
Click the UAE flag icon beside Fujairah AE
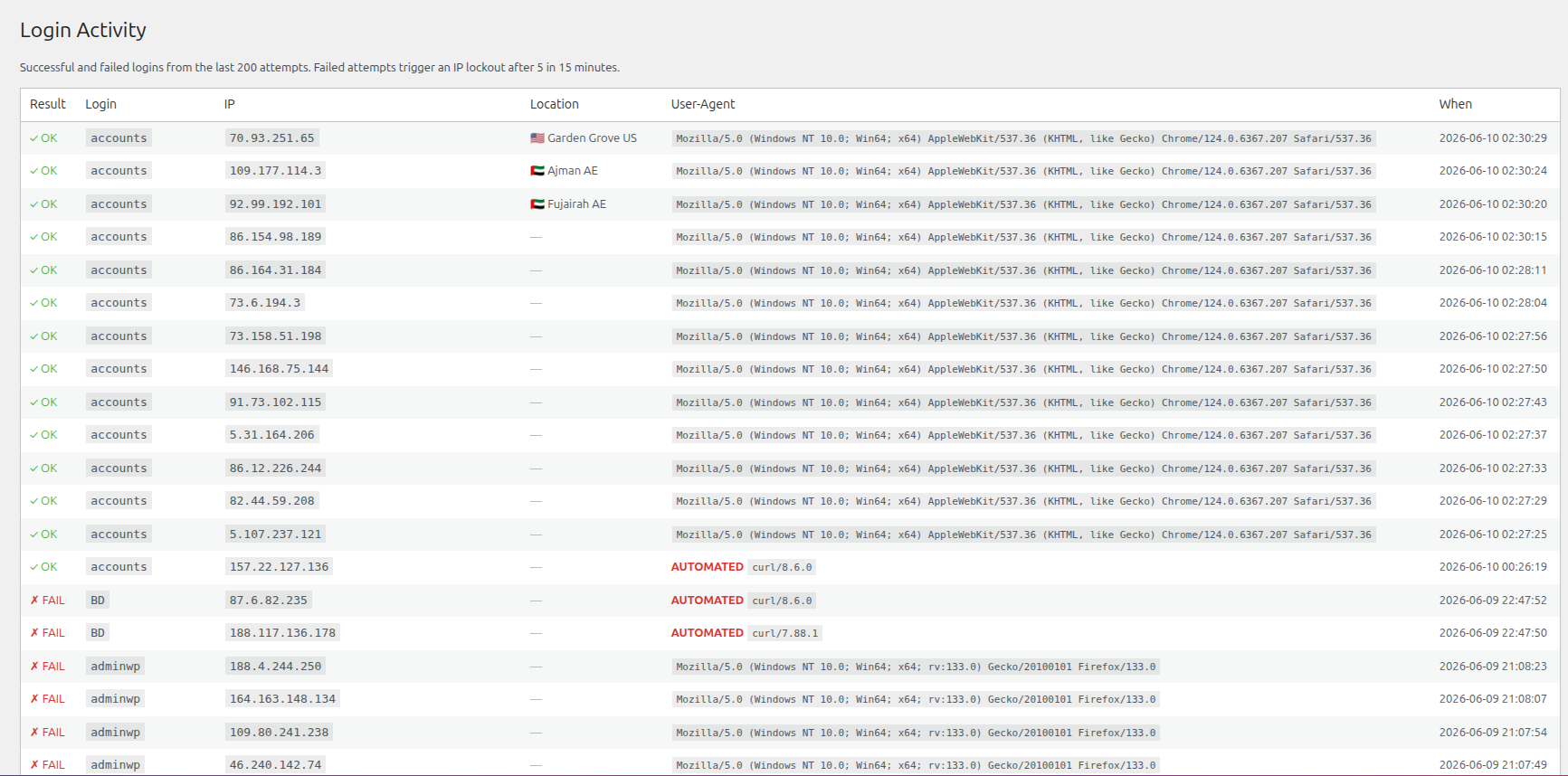point(537,204)
